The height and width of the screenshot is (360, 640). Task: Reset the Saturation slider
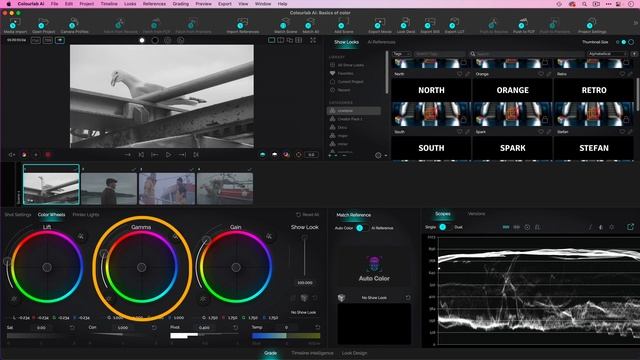(x=72, y=328)
